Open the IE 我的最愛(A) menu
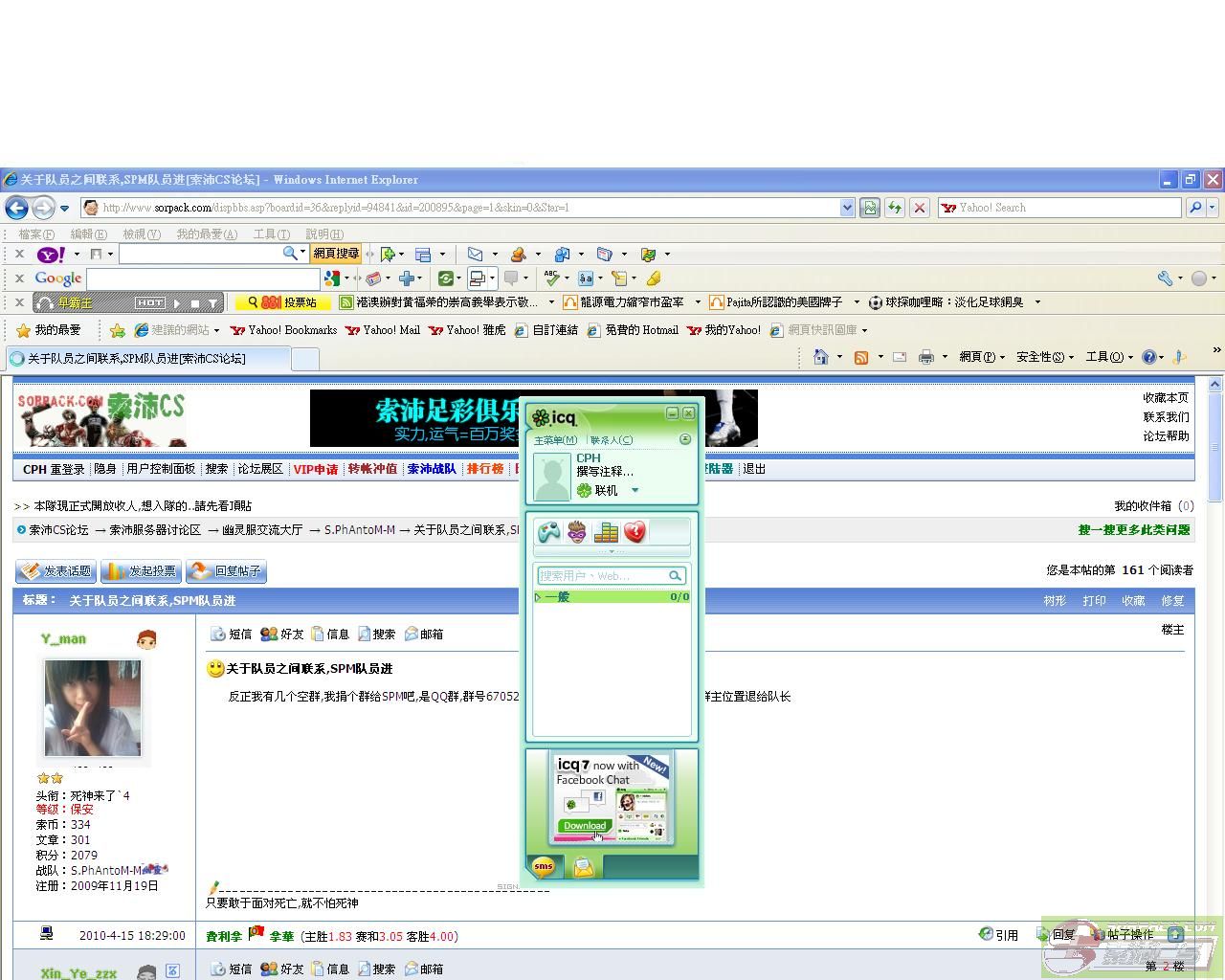This screenshot has height=980, width=1225. (x=206, y=234)
